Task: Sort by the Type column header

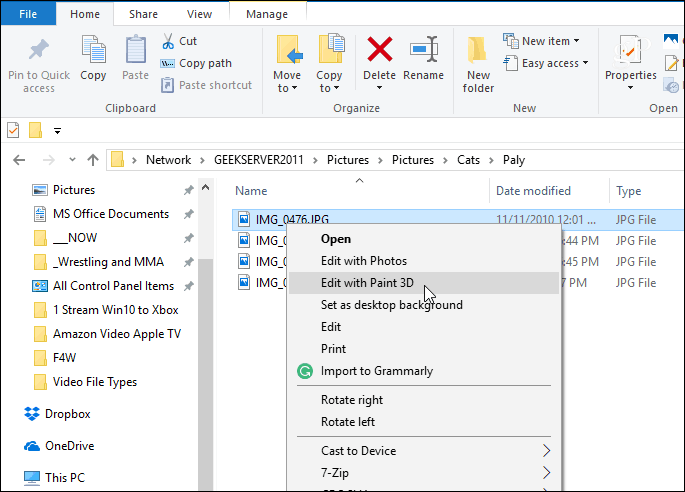Action: (x=629, y=191)
